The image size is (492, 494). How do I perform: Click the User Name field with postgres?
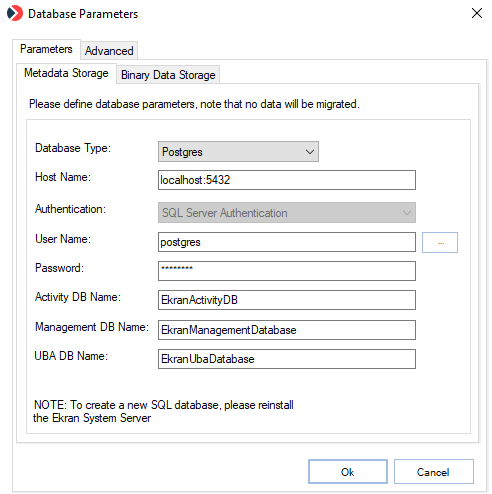coord(287,242)
